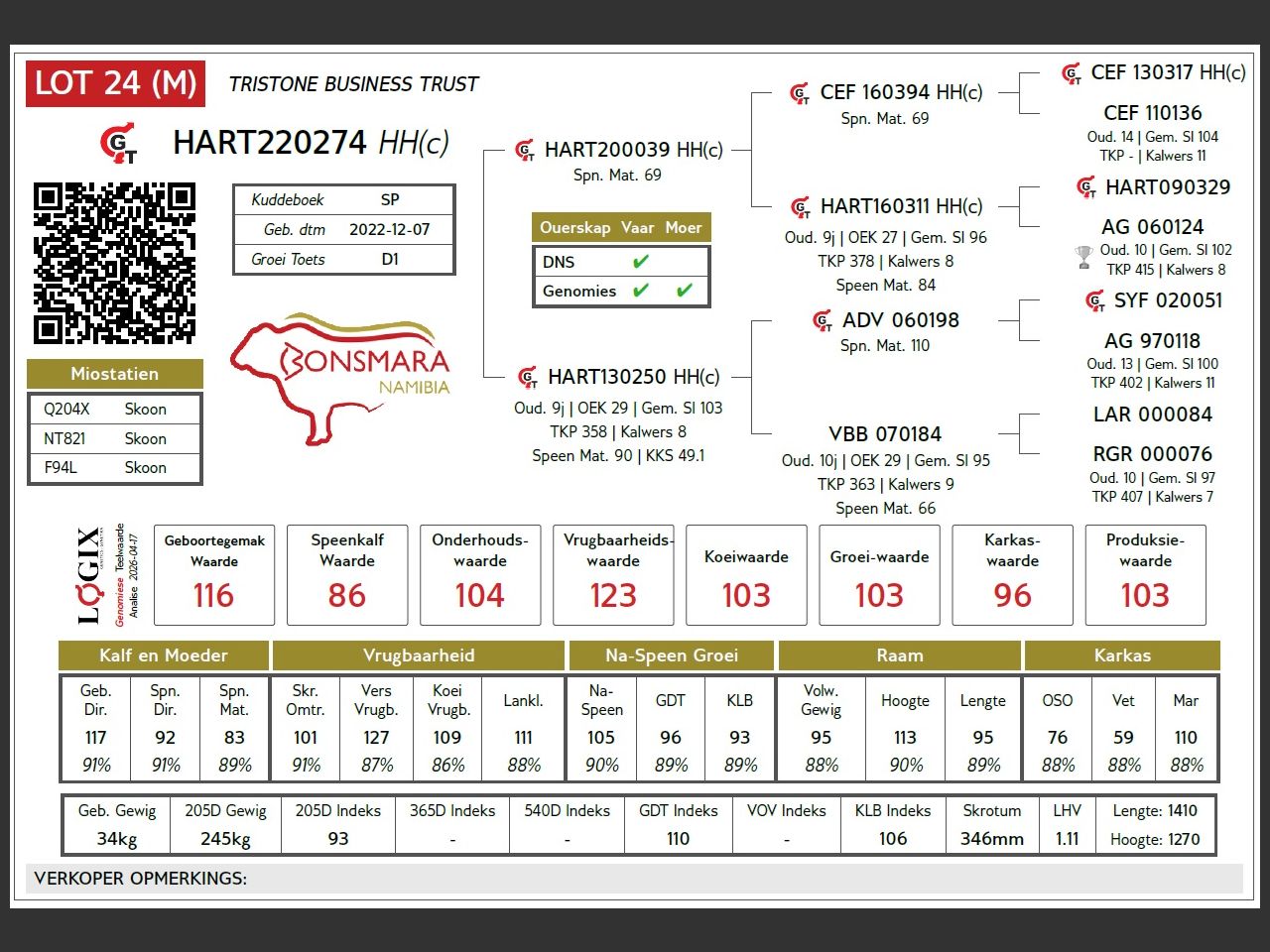Click the NT821 Skoon row
Image resolution: width=1270 pixels, height=952 pixels.
[x=115, y=438]
